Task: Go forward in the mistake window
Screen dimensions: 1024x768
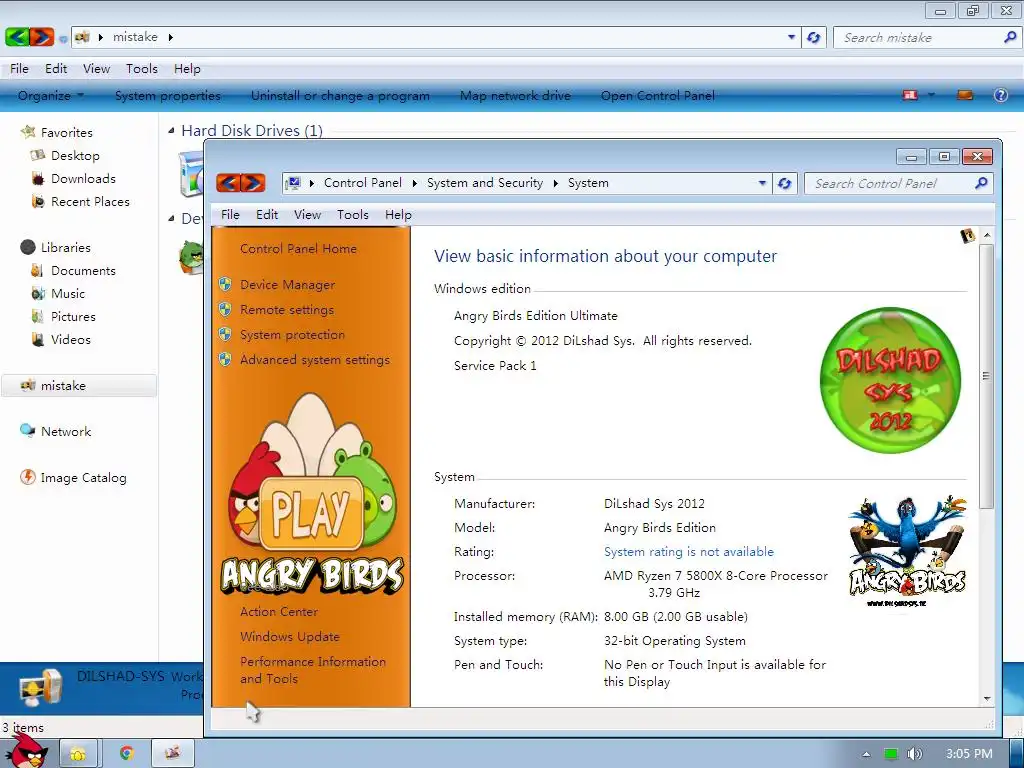Action: pyautogui.click(x=42, y=37)
